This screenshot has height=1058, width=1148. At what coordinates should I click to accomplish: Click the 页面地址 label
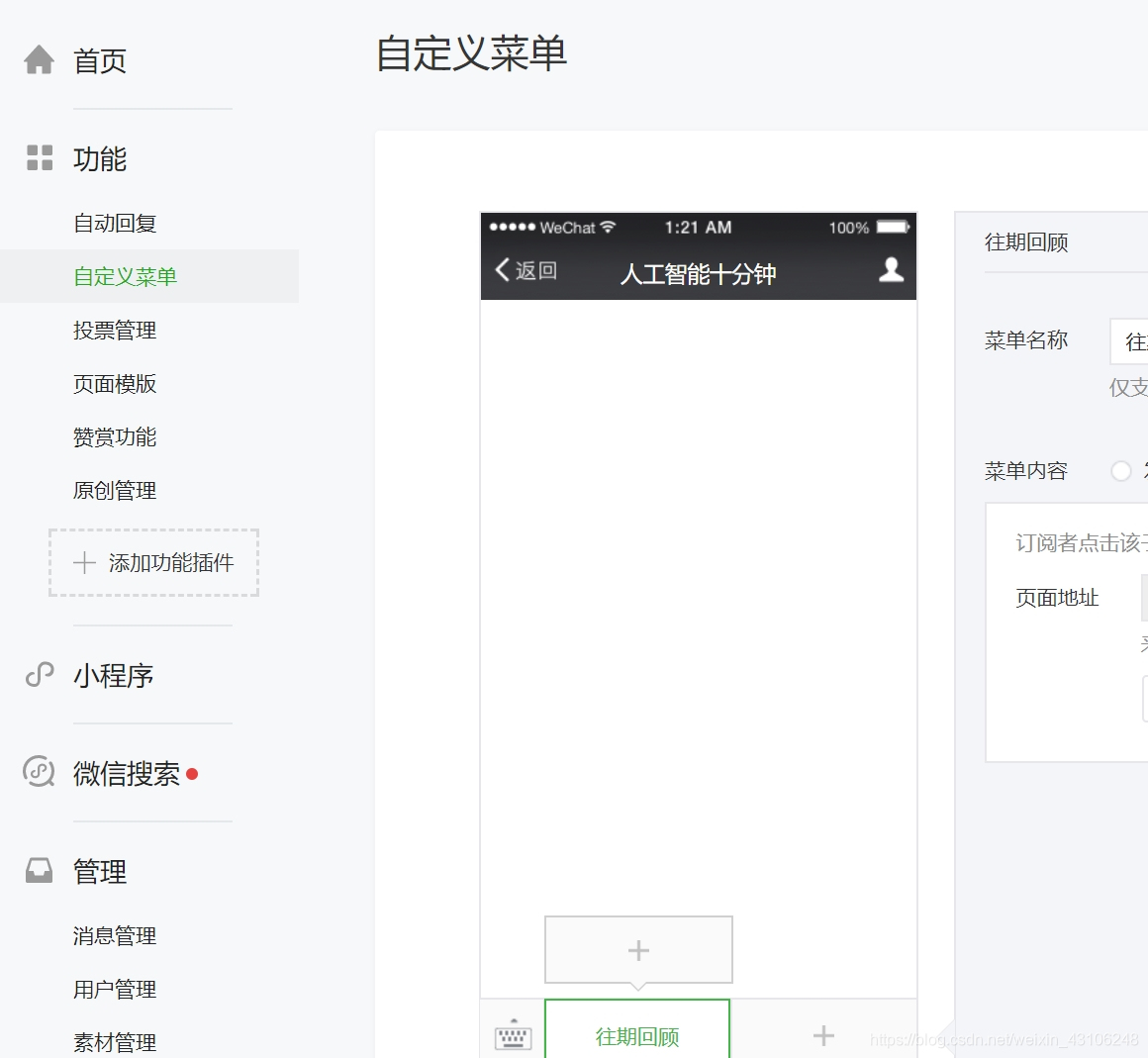[1057, 598]
